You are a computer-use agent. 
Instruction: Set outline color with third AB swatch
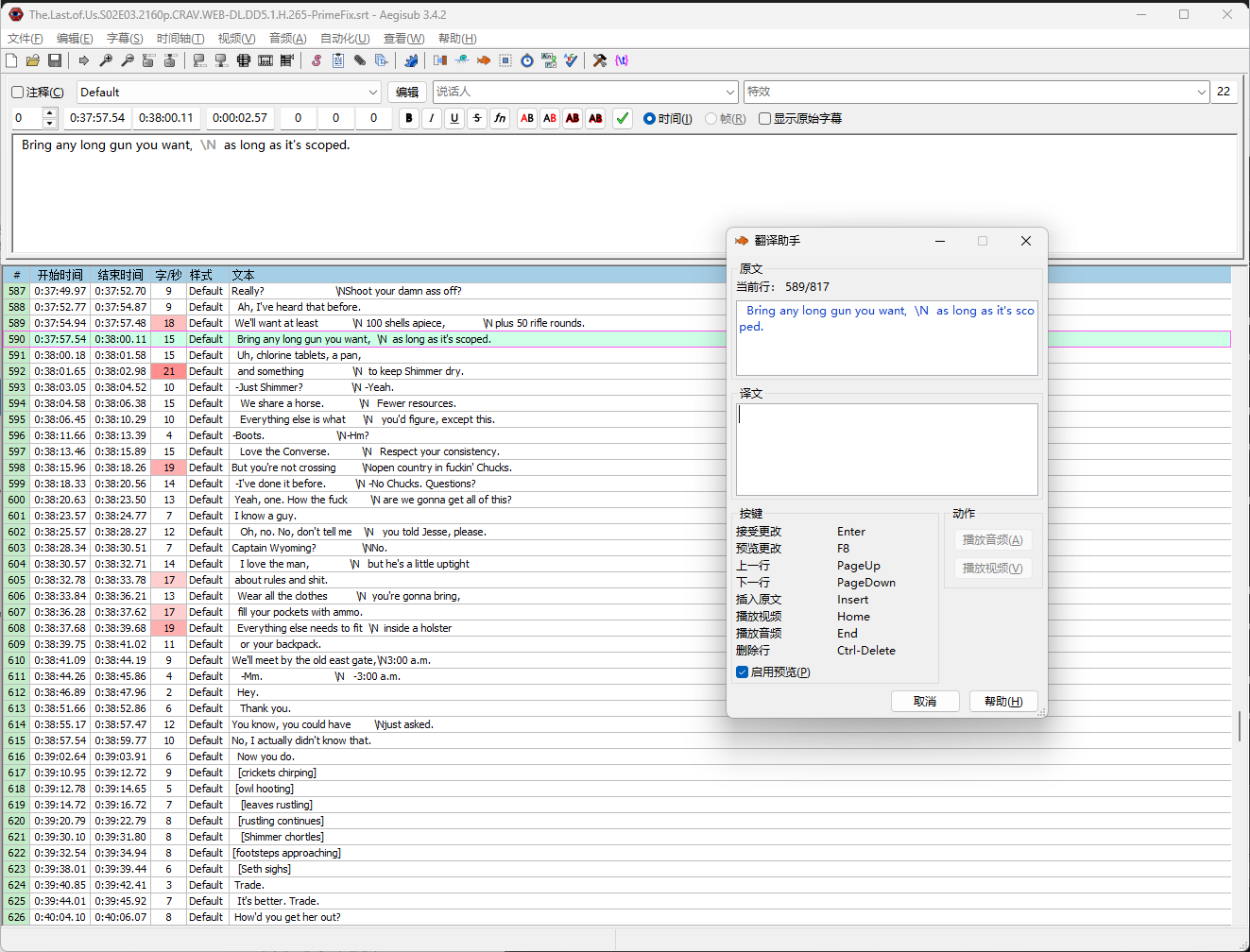tap(573, 118)
